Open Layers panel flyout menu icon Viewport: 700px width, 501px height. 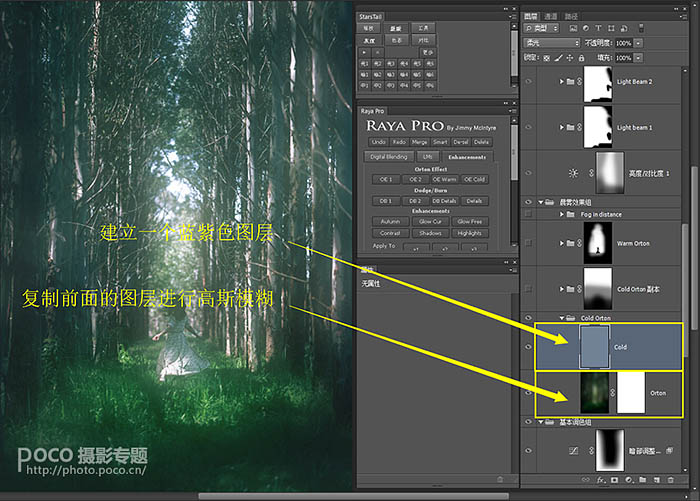(683, 17)
